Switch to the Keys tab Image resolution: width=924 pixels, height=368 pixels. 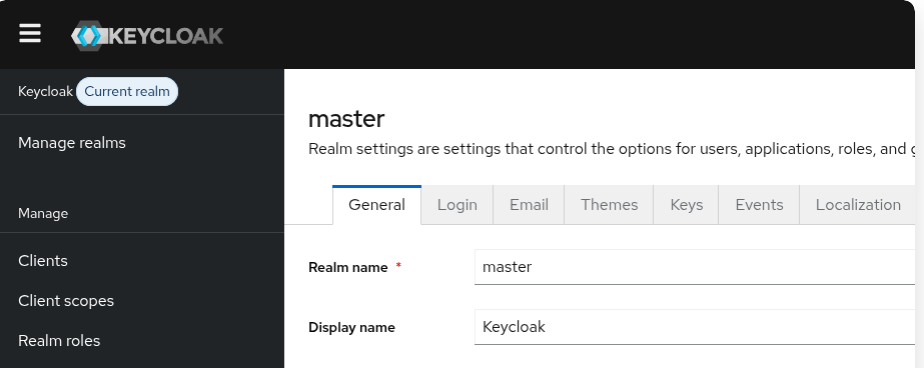[x=686, y=205]
